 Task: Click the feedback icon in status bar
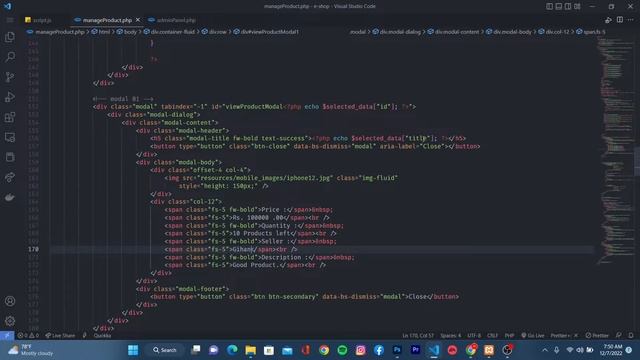coord(619,336)
